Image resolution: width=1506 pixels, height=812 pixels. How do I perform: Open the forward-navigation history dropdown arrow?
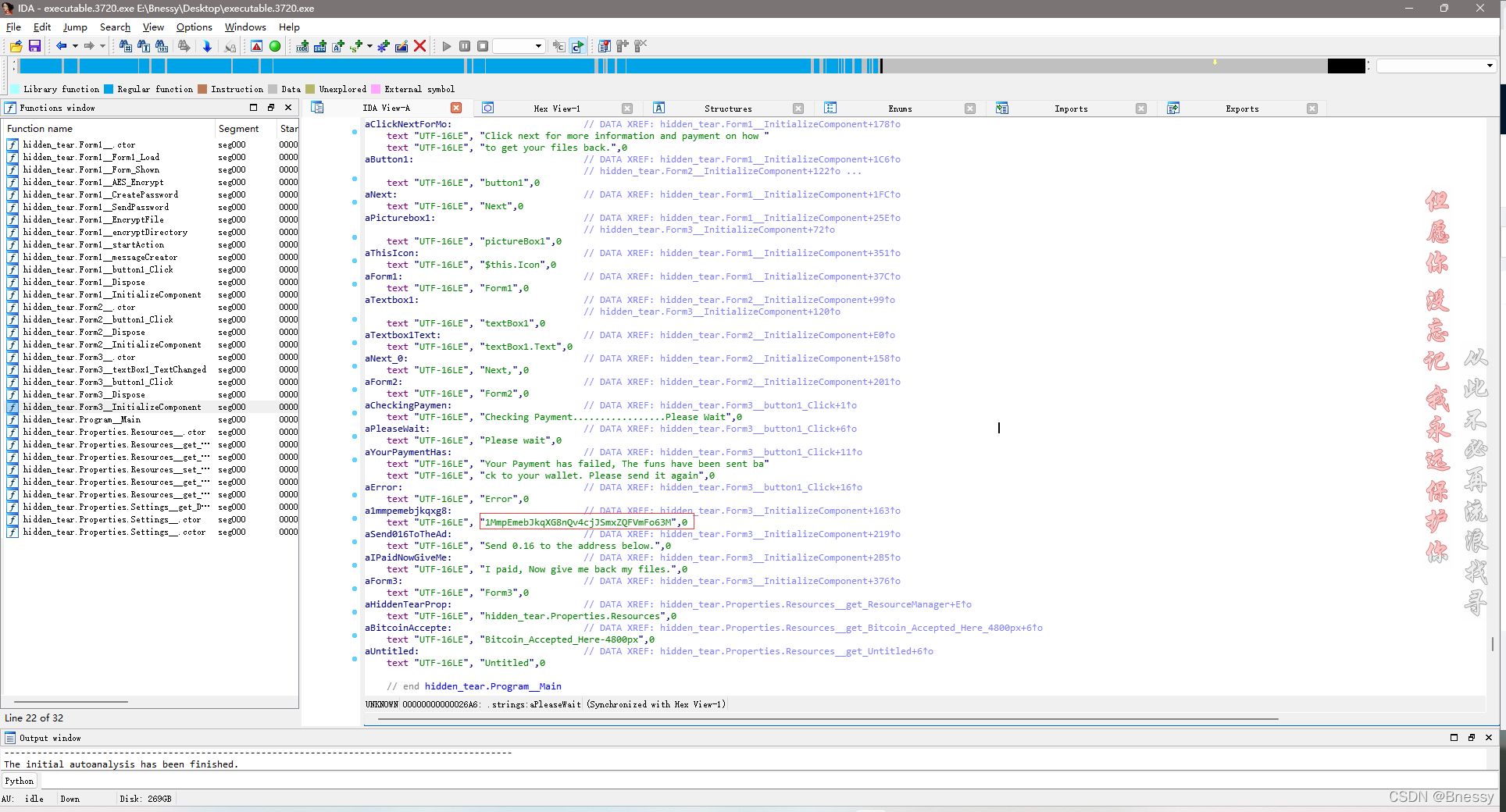click(x=102, y=46)
